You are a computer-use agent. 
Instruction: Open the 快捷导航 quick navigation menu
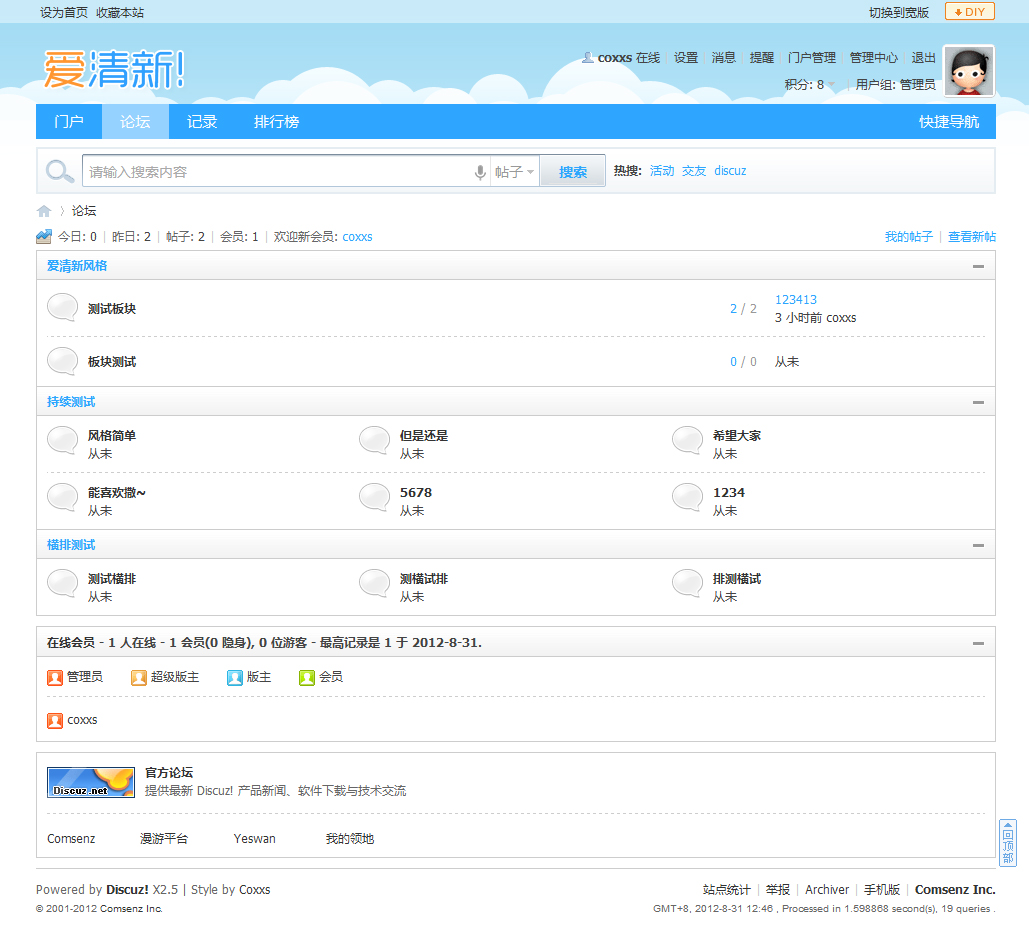[949, 121]
